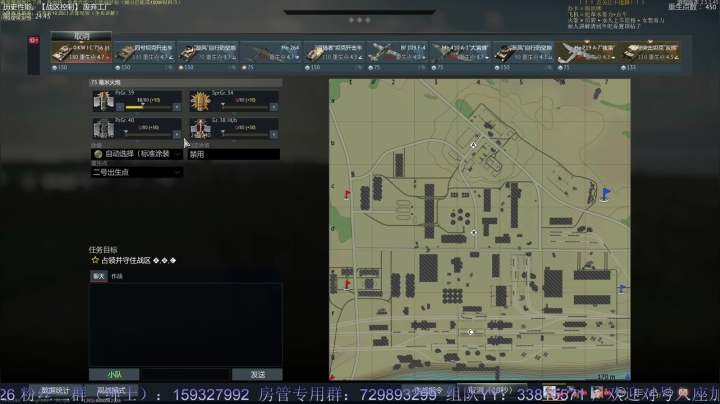Increase PzGr. 39 ammo count

pos(177,107)
